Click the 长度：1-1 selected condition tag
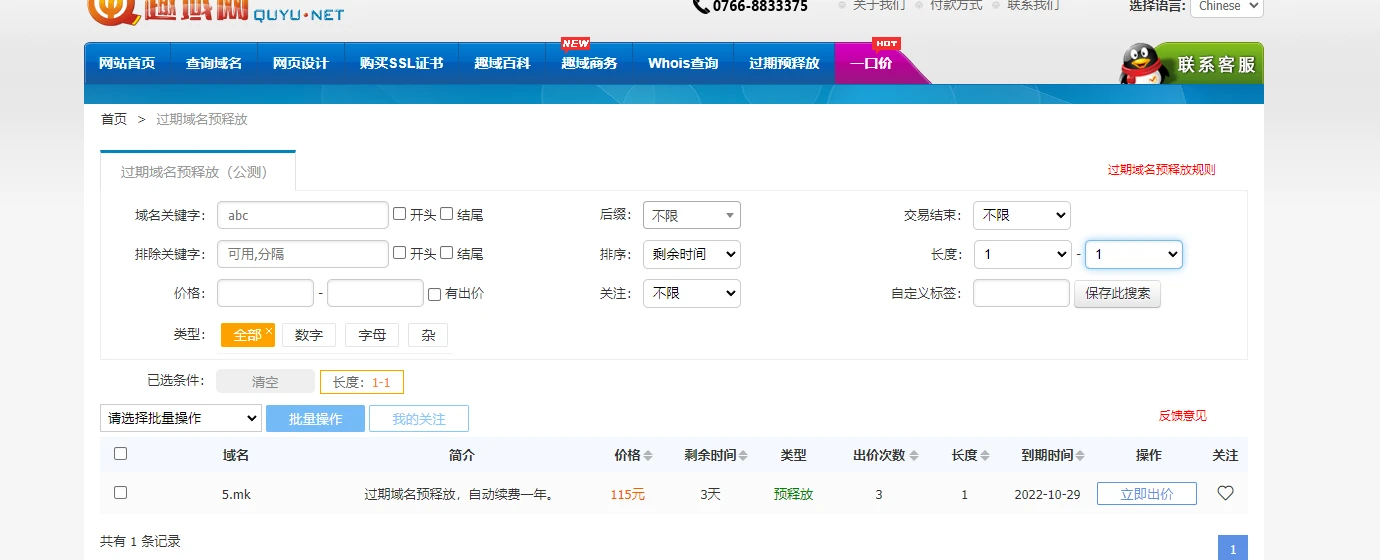1380x560 pixels. [362, 382]
